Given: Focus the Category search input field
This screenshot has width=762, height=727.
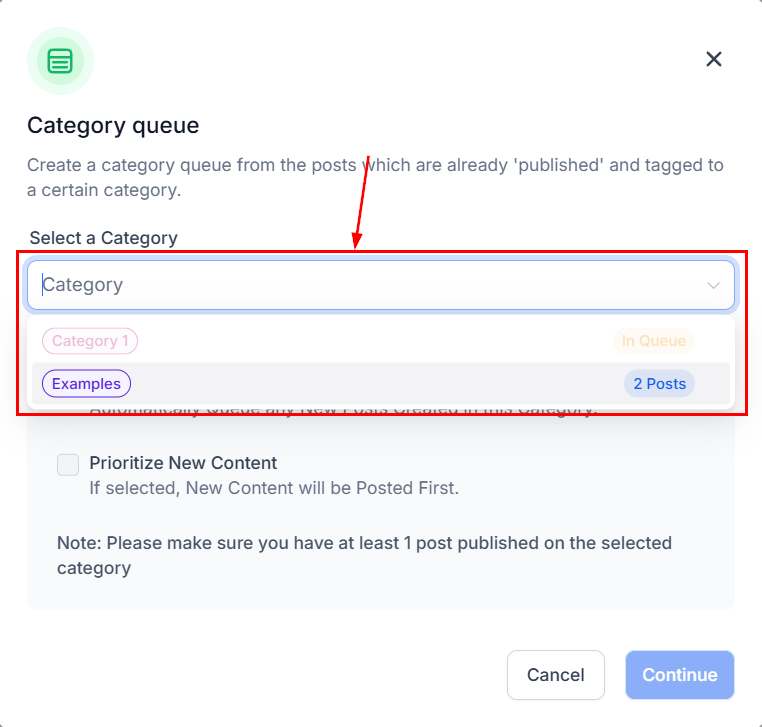Looking at the screenshot, I should 360,285.
